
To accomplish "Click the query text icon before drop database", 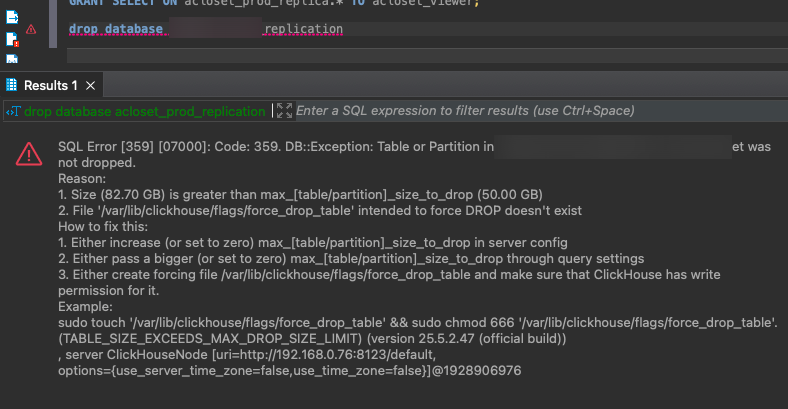I will (x=12, y=111).
